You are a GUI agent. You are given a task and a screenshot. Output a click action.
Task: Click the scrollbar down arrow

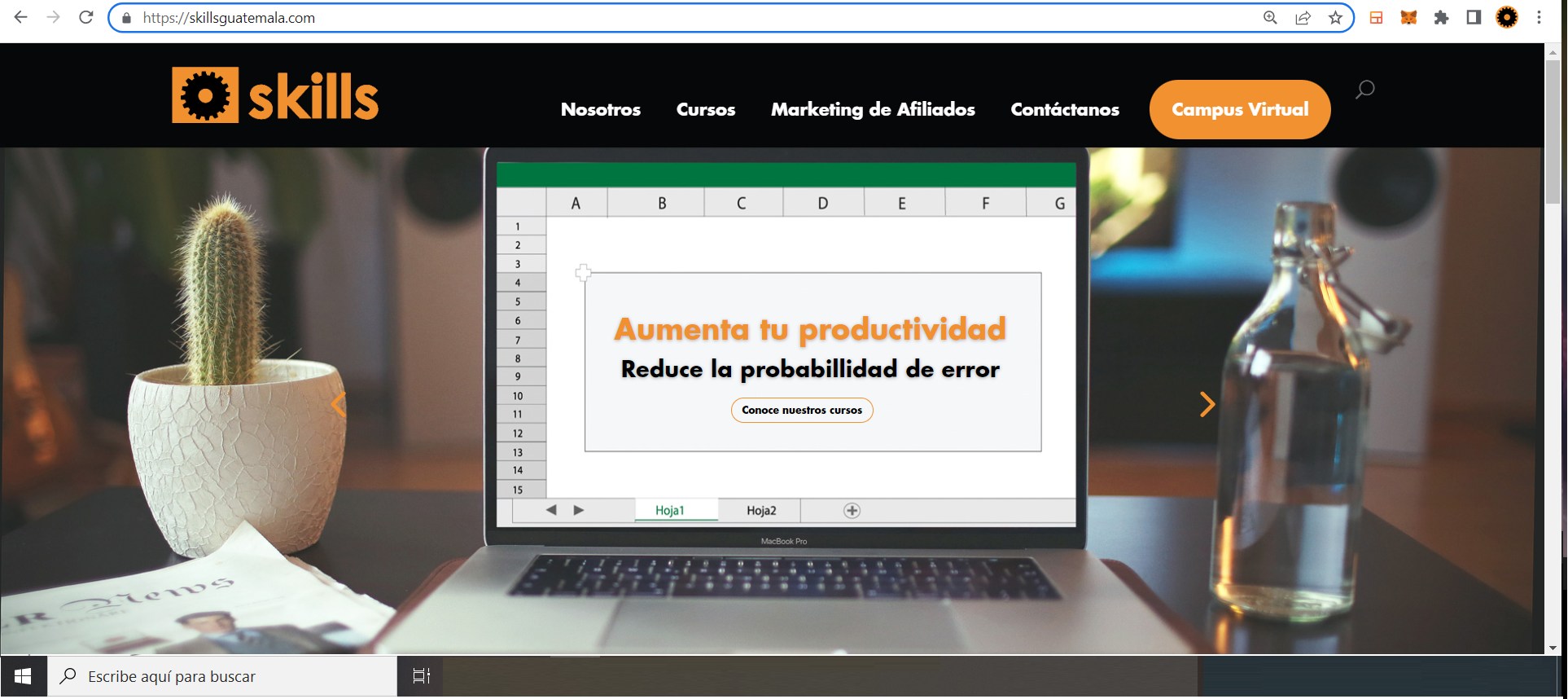point(1553,648)
